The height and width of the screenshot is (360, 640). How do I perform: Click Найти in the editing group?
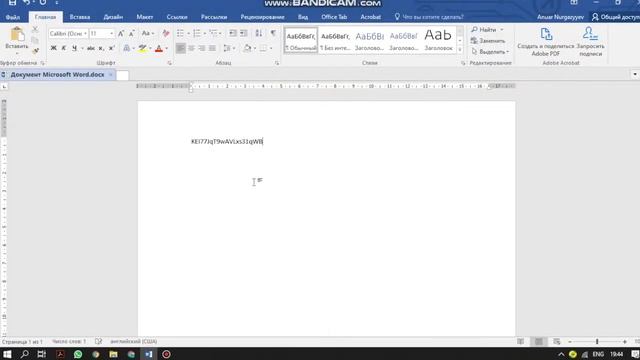487,30
